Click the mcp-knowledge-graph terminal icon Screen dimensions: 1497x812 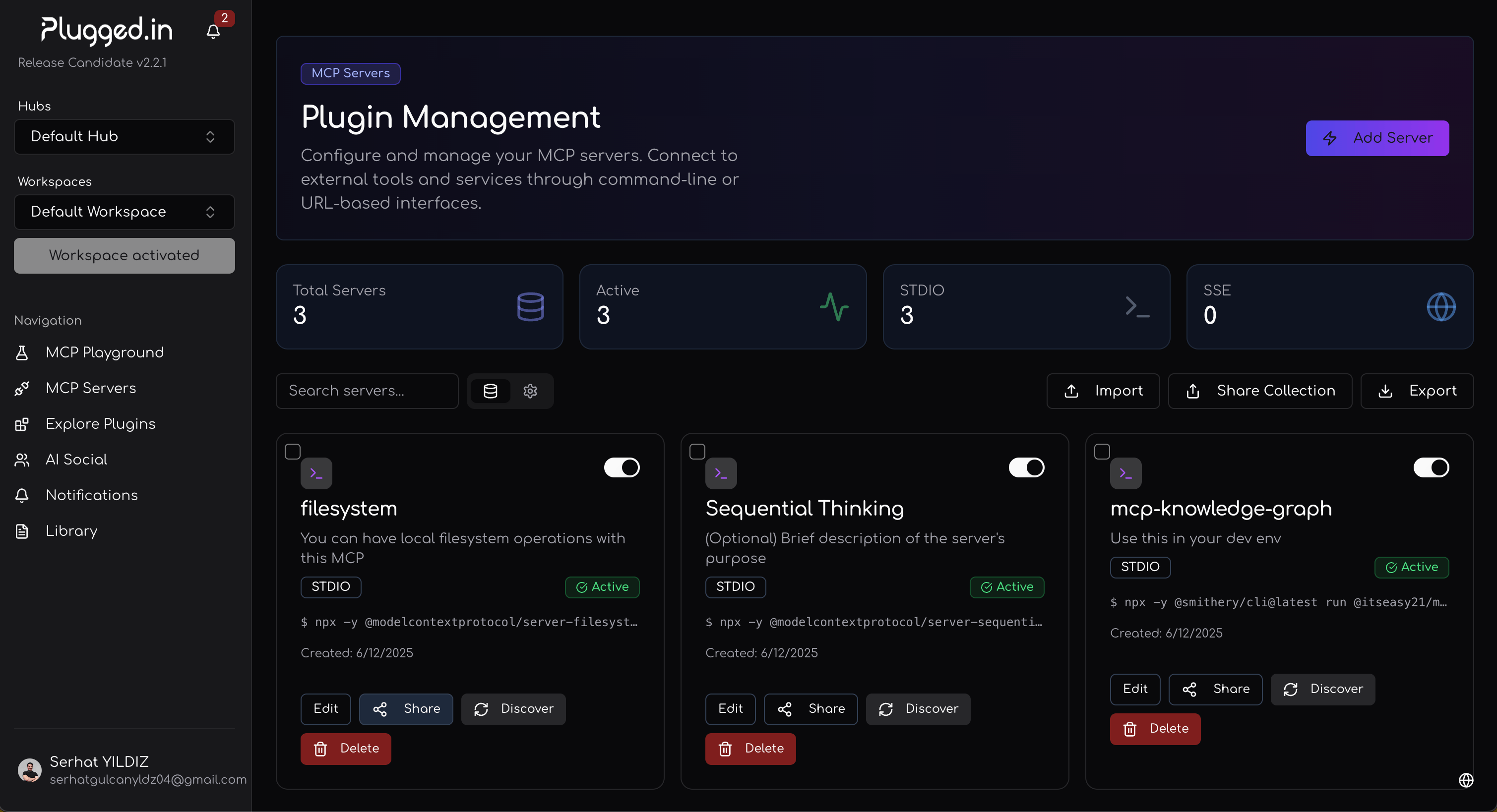1125,473
